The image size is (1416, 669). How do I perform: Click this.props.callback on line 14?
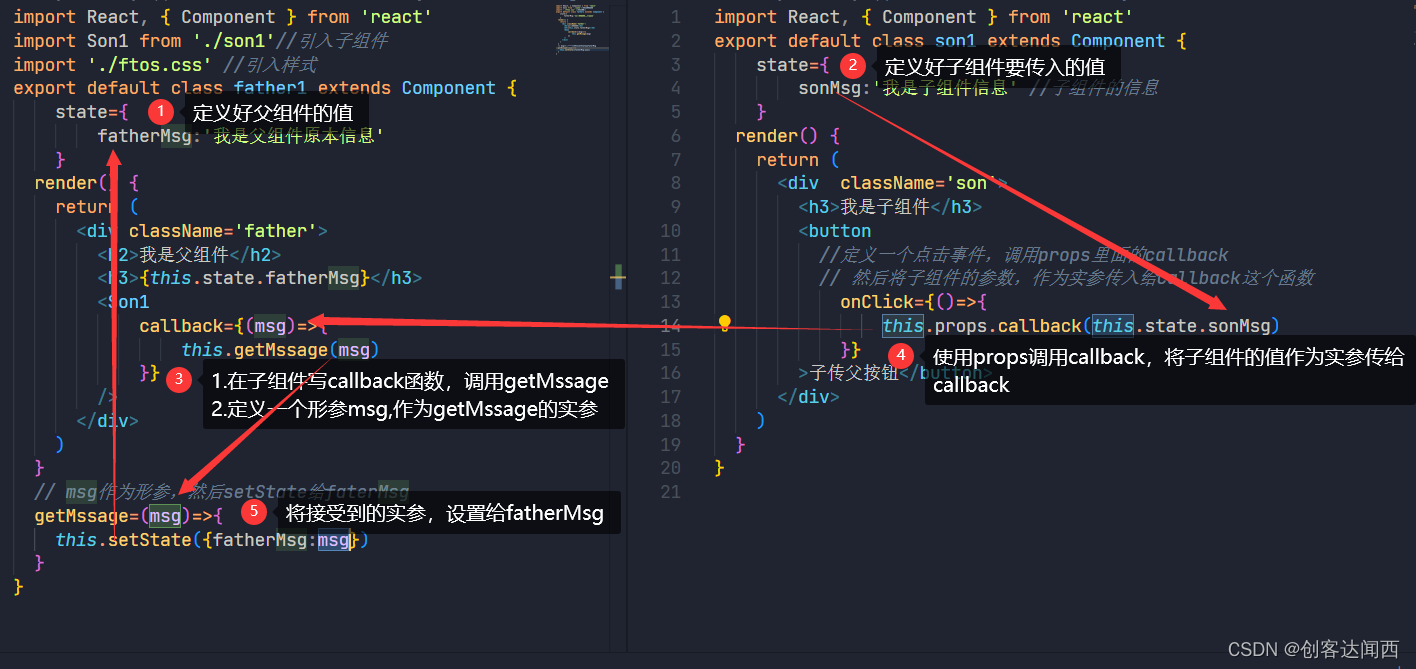[x=981, y=326]
